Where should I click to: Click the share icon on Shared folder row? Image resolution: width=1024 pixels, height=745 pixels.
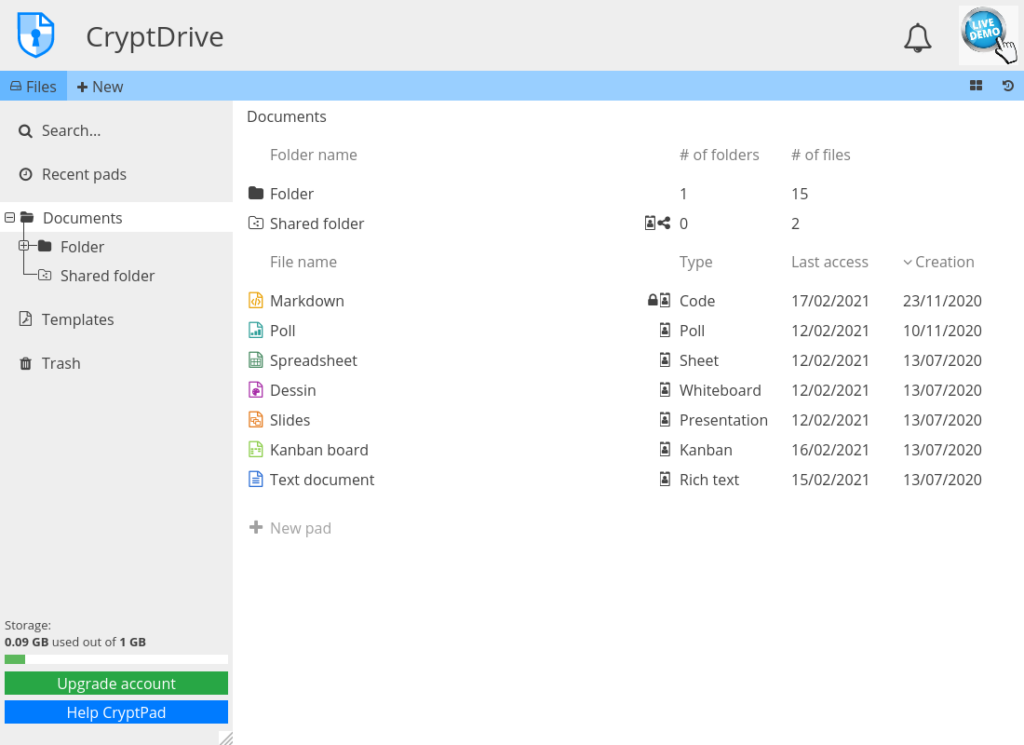click(x=664, y=223)
